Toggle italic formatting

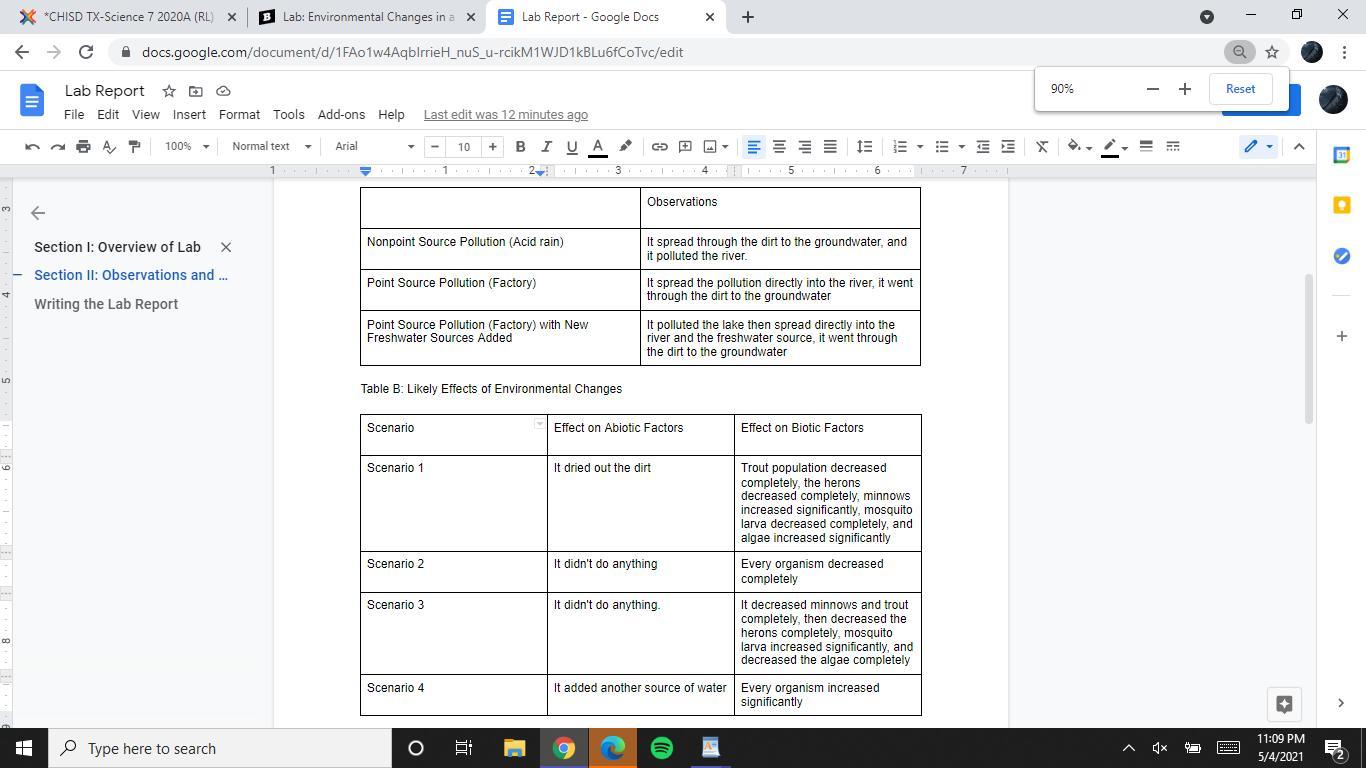point(546,146)
